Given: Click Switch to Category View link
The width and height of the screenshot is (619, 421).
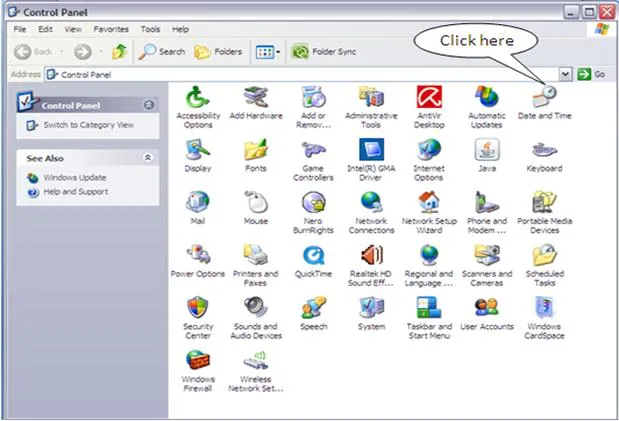Looking at the screenshot, I should click(x=88, y=125).
